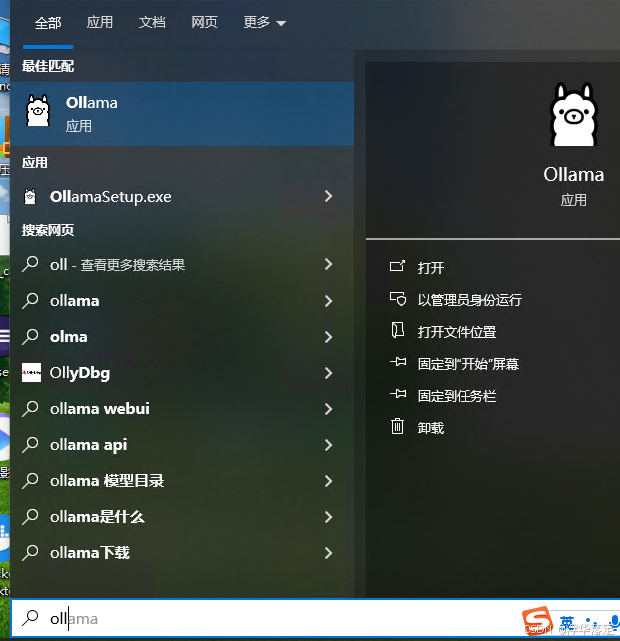Expand the 'oll - 查看更多搜索结果' arrow
The height and width of the screenshot is (641, 620).
[x=328, y=264]
